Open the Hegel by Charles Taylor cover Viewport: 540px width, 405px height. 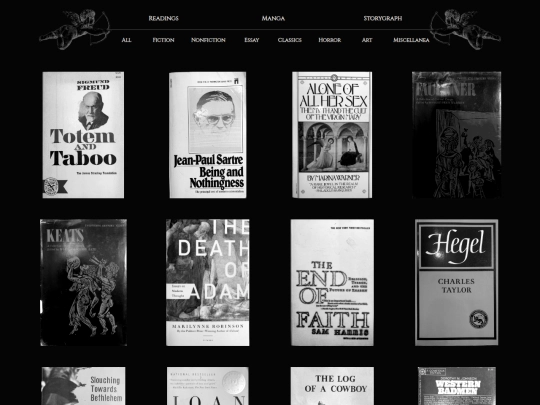pyautogui.click(x=457, y=282)
